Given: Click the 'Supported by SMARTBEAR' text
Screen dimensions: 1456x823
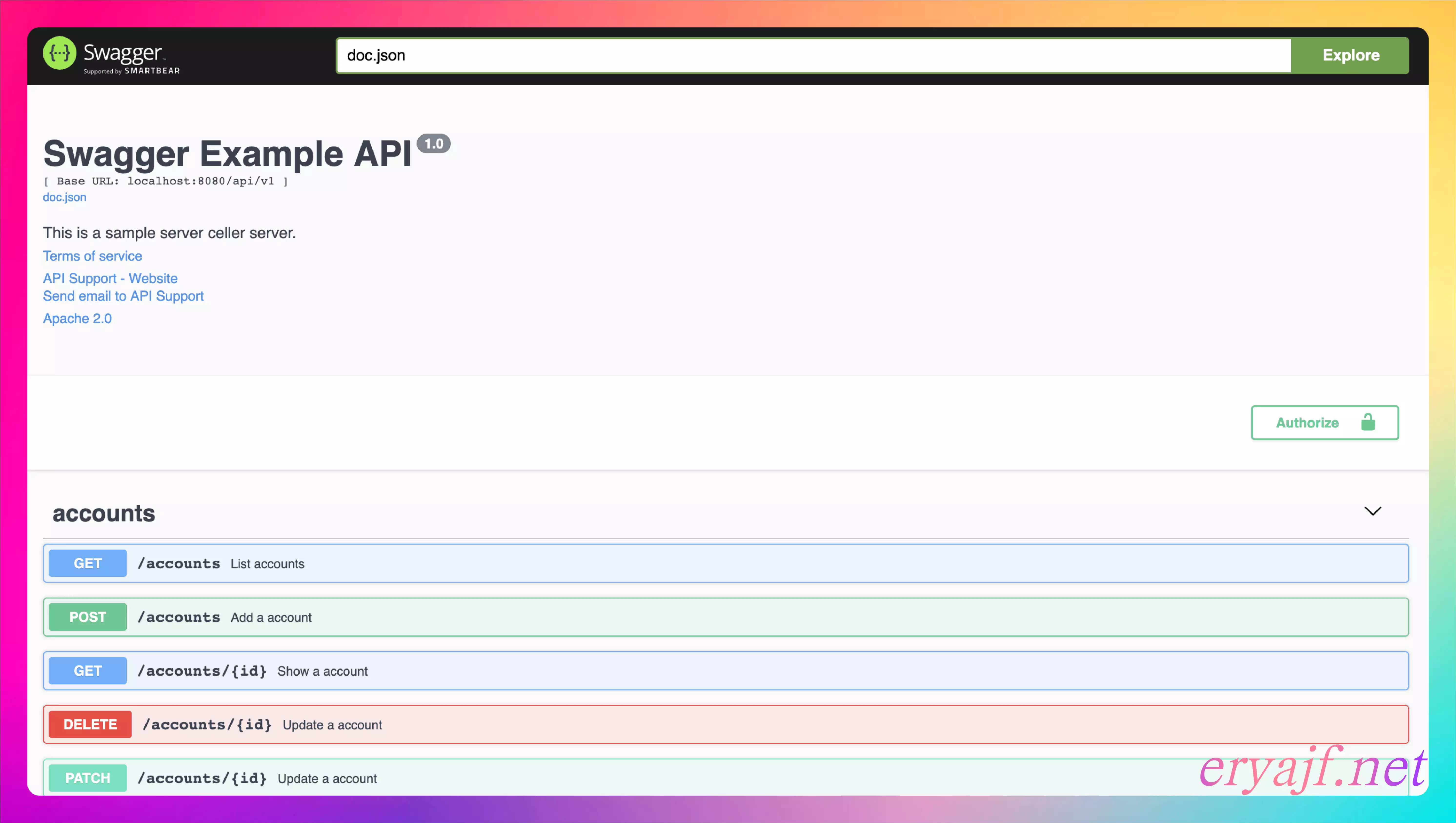Looking at the screenshot, I should (132, 71).
